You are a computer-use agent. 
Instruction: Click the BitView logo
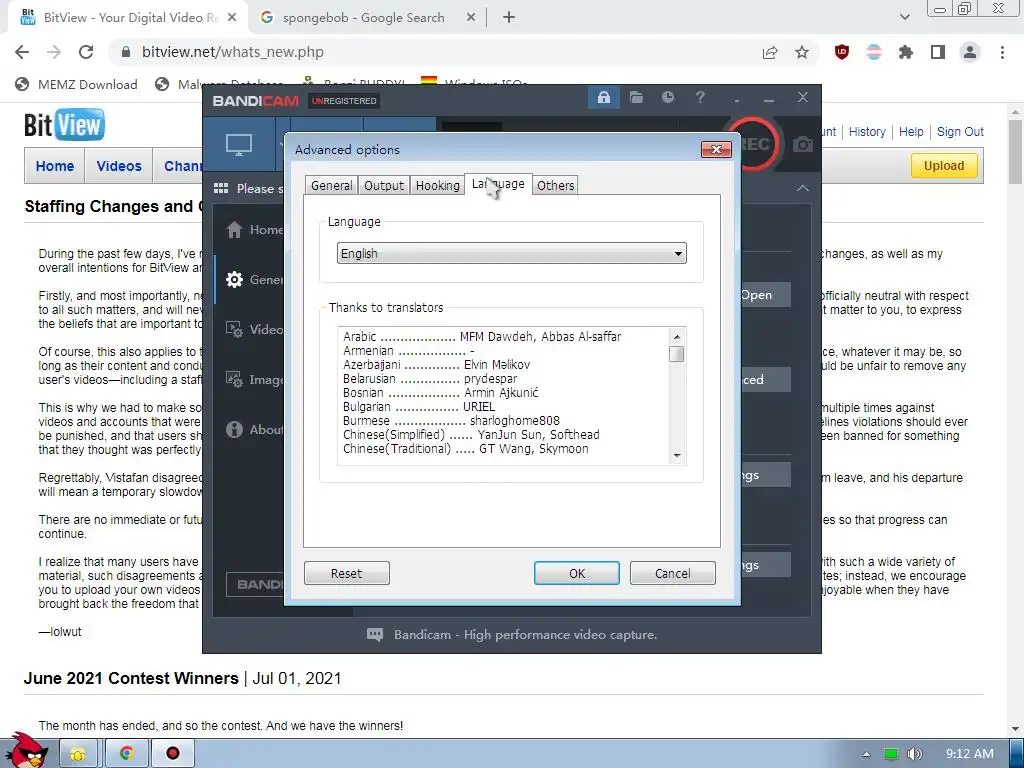64,125
